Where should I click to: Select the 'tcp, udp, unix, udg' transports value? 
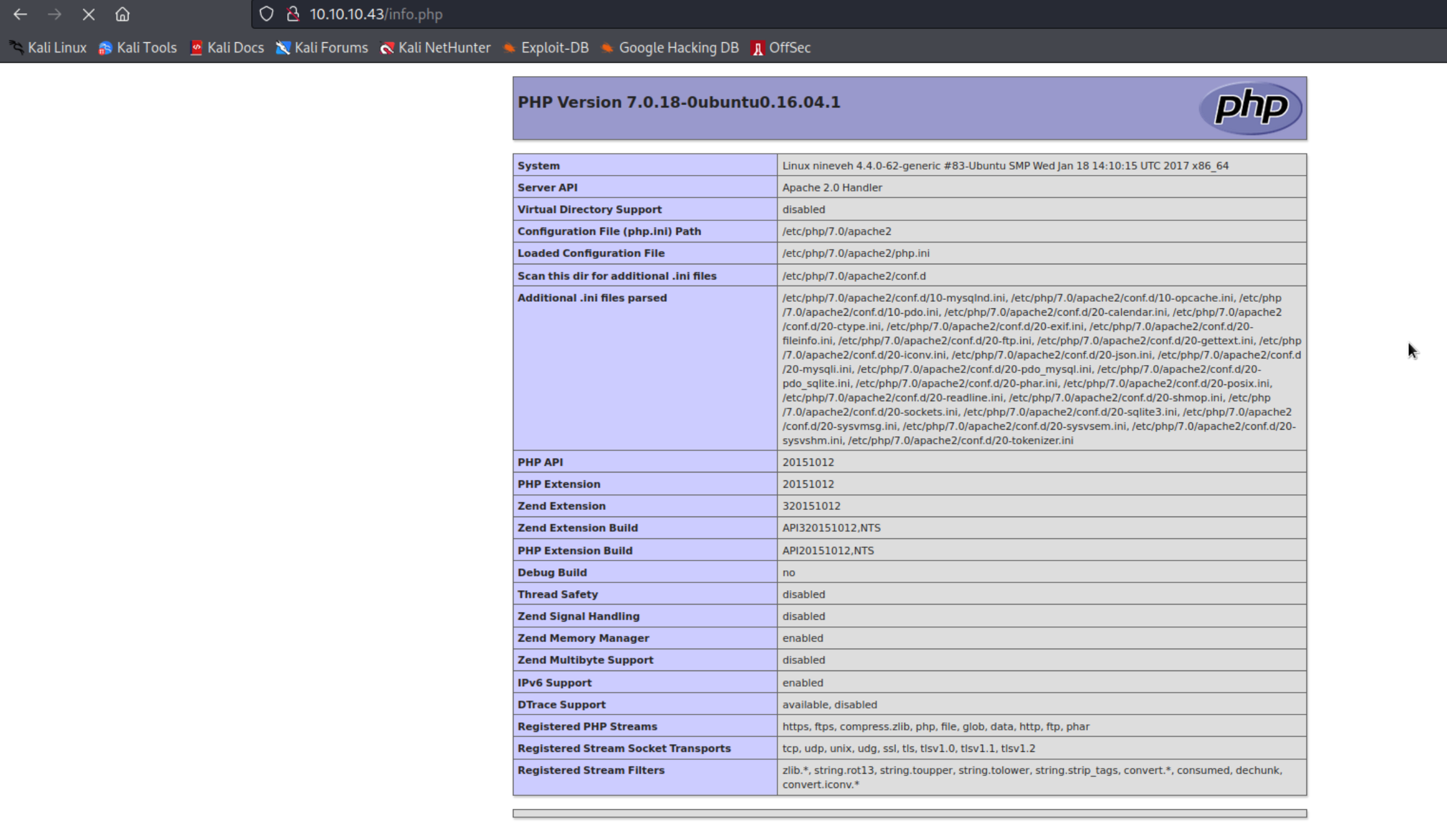(x=909, y=748)
